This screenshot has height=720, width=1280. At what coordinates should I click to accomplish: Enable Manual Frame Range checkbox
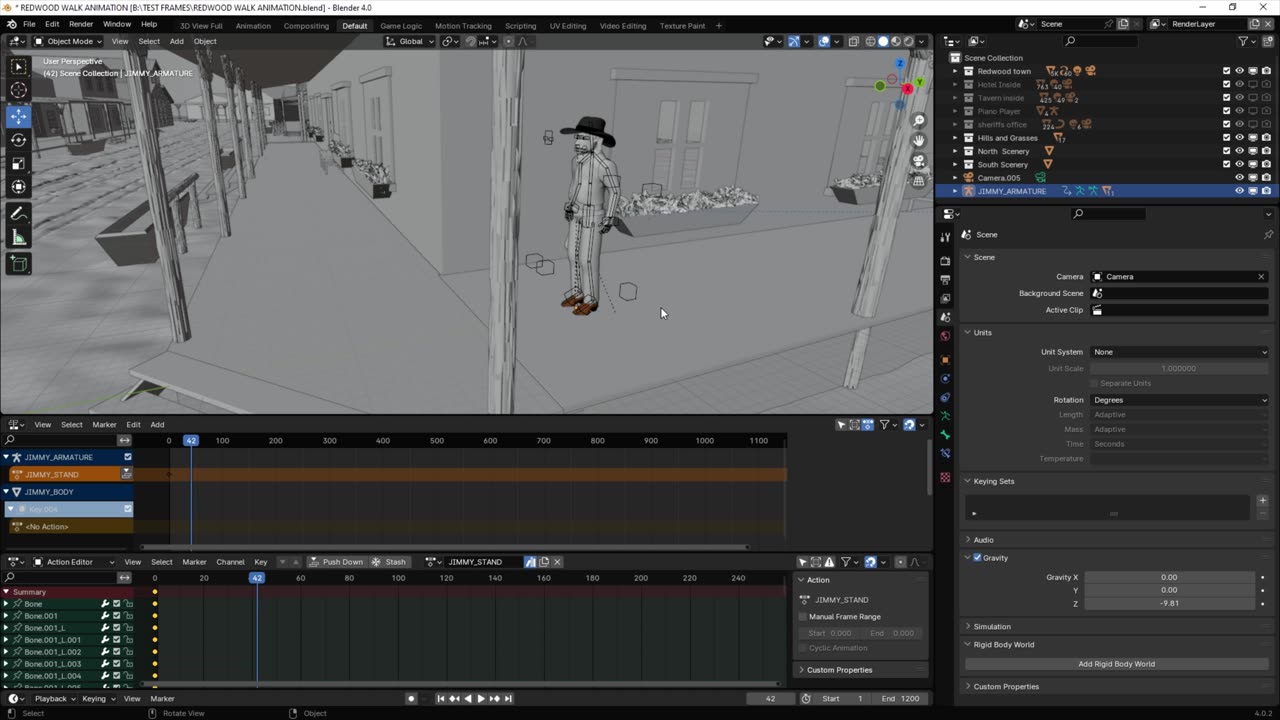[802, 617]
